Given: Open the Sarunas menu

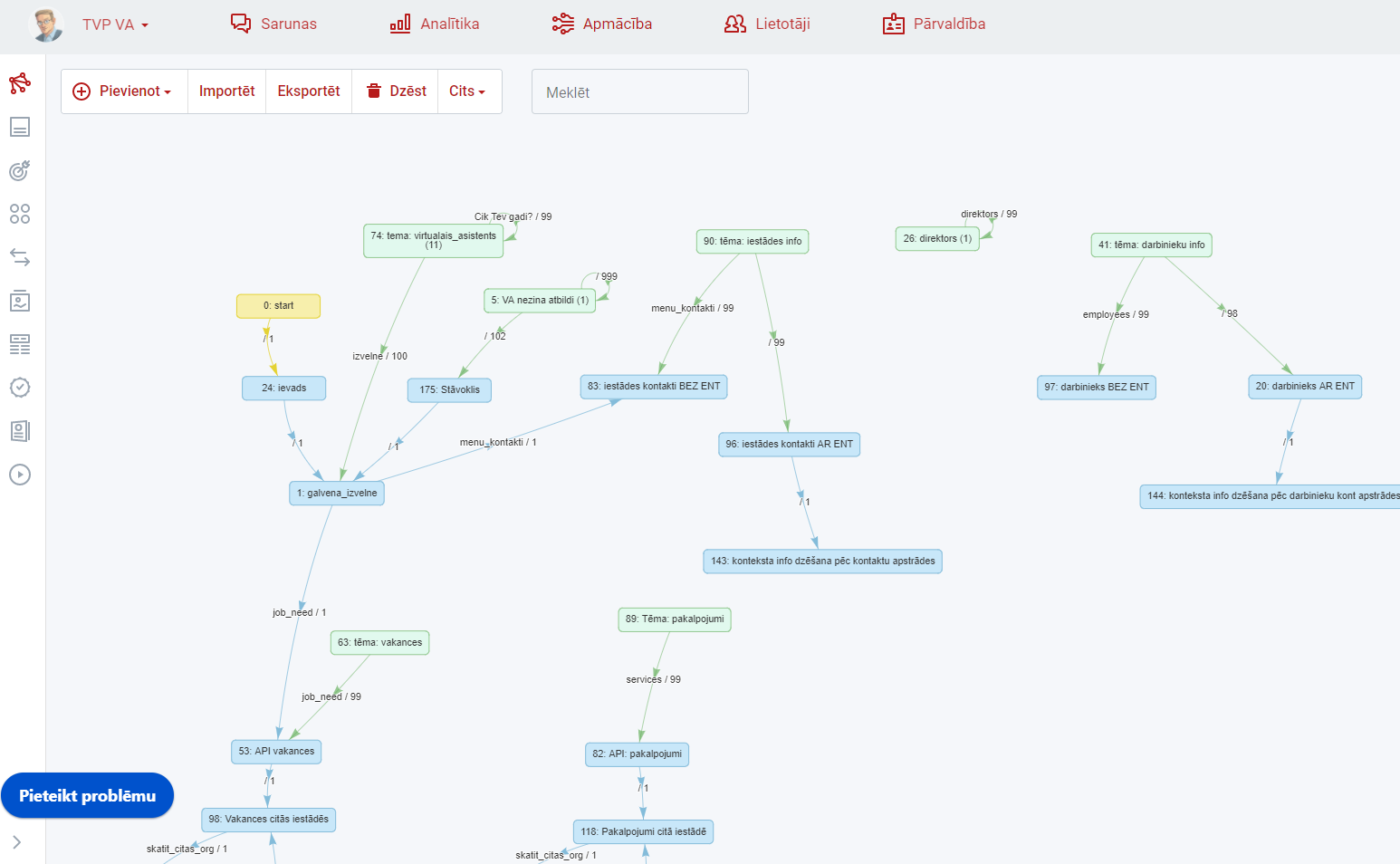Looking at the screenshot, I should [273, 24].
